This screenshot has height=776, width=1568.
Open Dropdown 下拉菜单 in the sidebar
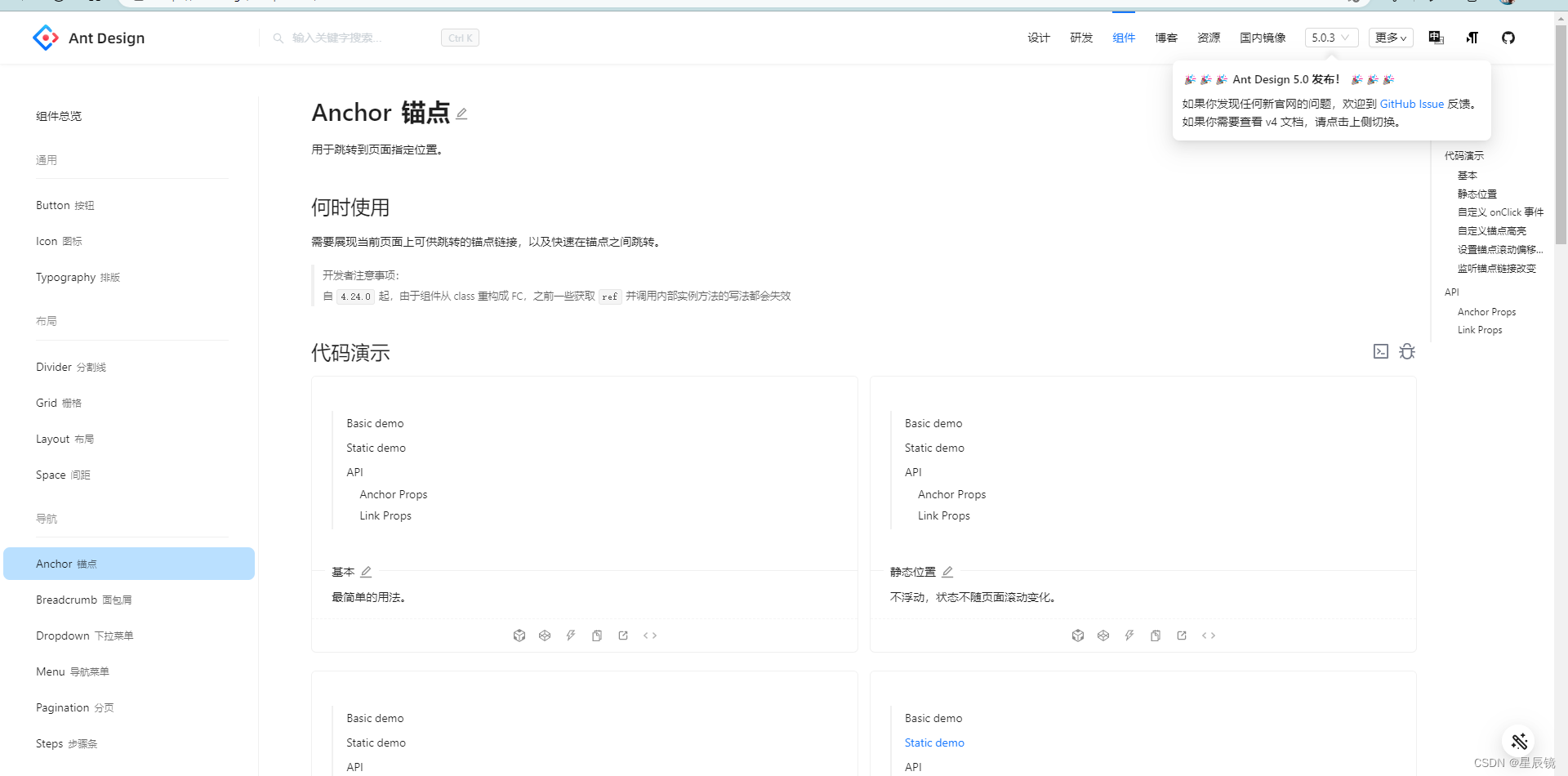[129, 636]
